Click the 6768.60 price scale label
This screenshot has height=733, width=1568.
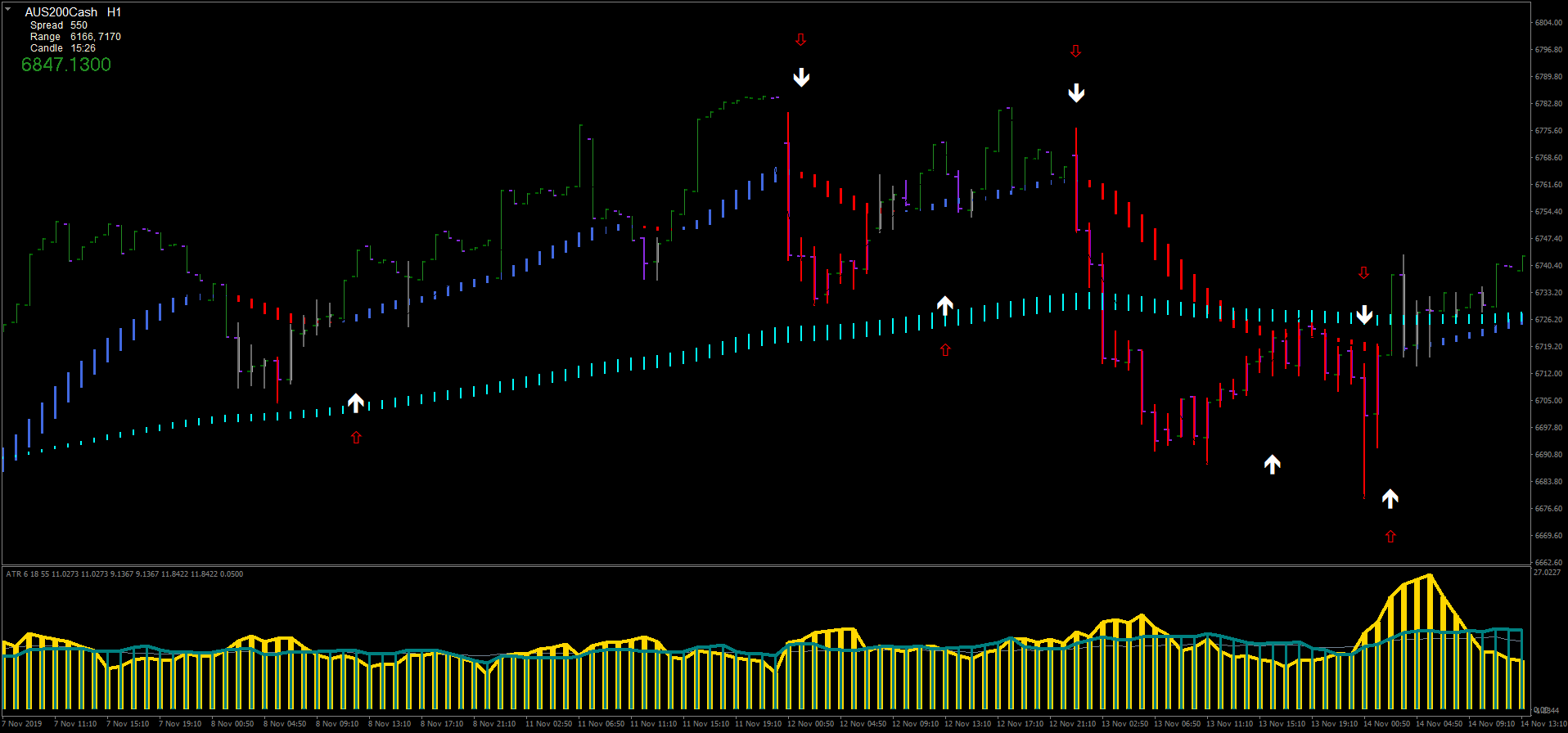point(1549,158)
